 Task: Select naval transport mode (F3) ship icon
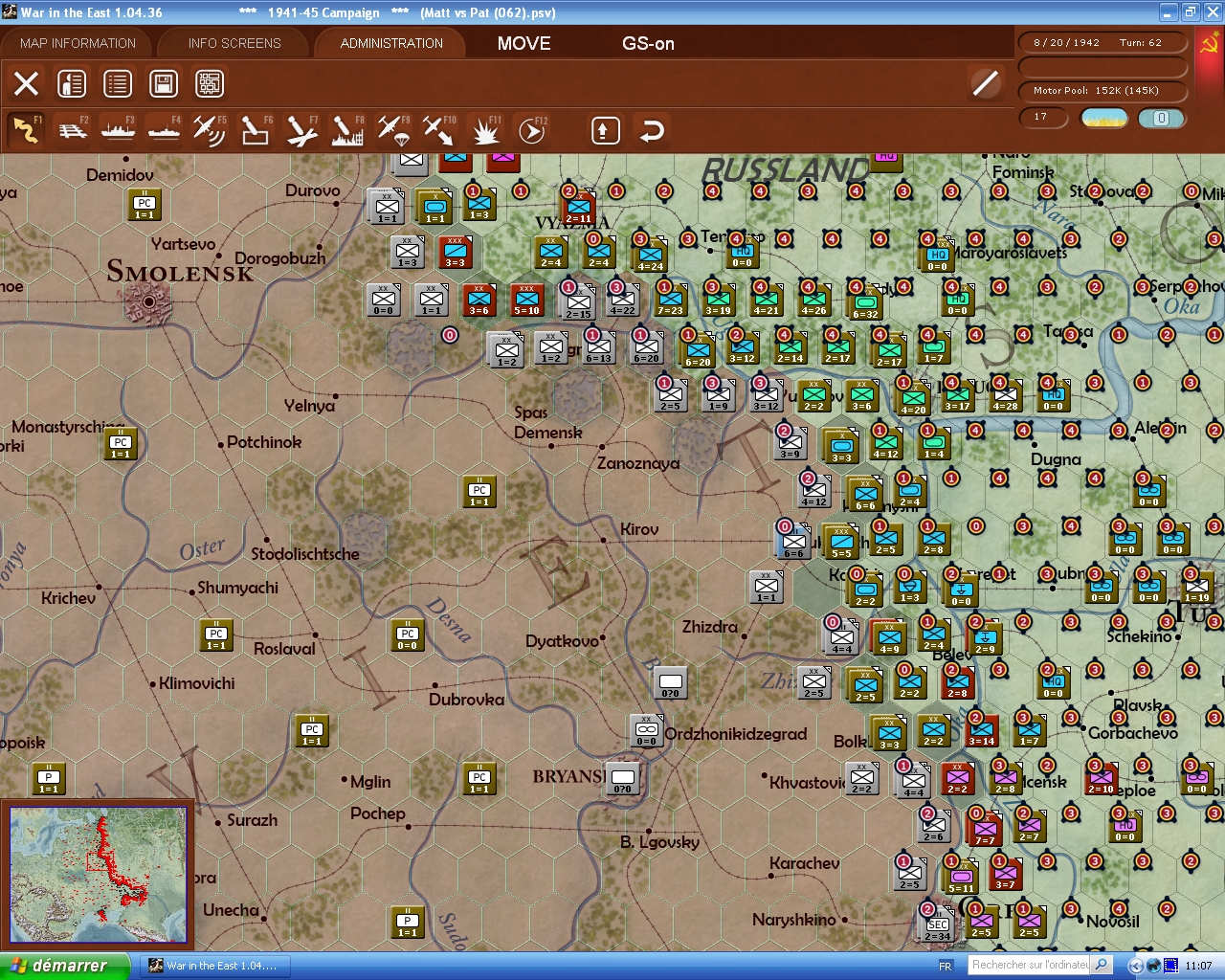tap(119, 130)
